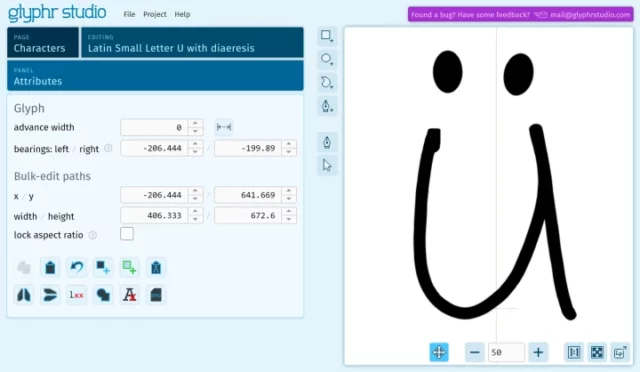This screenshot has width=640, height=372.
Task: Select the new oval tool
Action: 327,59
